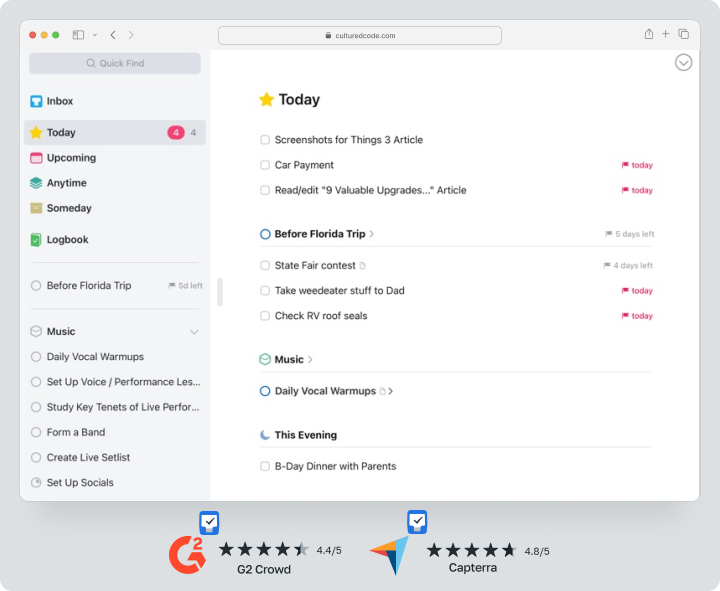Collapse the Music area in sidebar
This screenshot has height=591, width=720.
pos(194,332)
